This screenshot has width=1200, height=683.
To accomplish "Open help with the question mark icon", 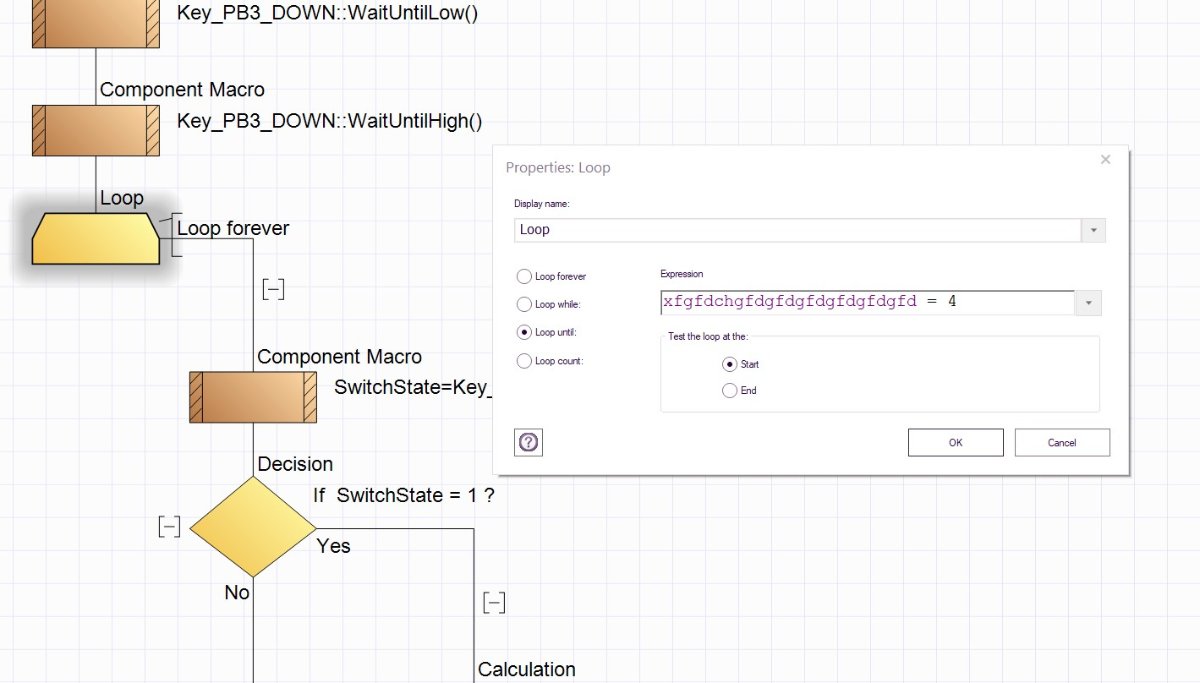I will click(529, 442).
